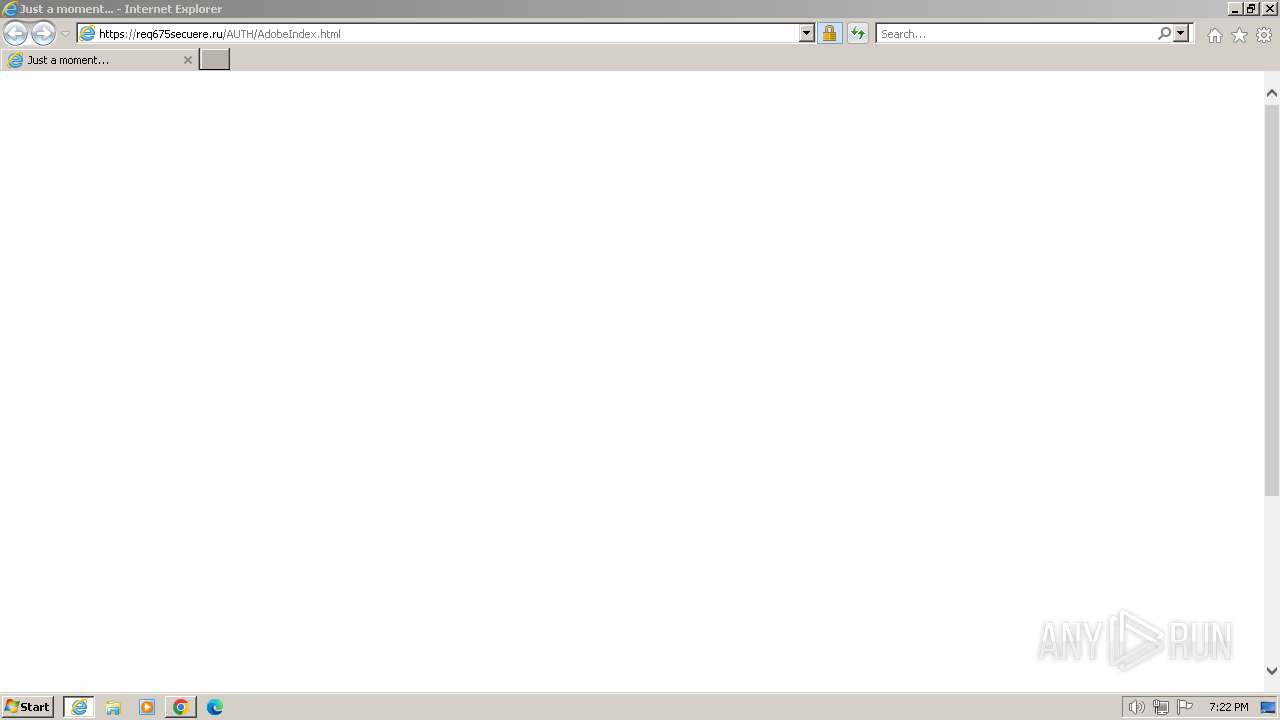
Task: Open the security report lock icon
Action: (829, 33)
